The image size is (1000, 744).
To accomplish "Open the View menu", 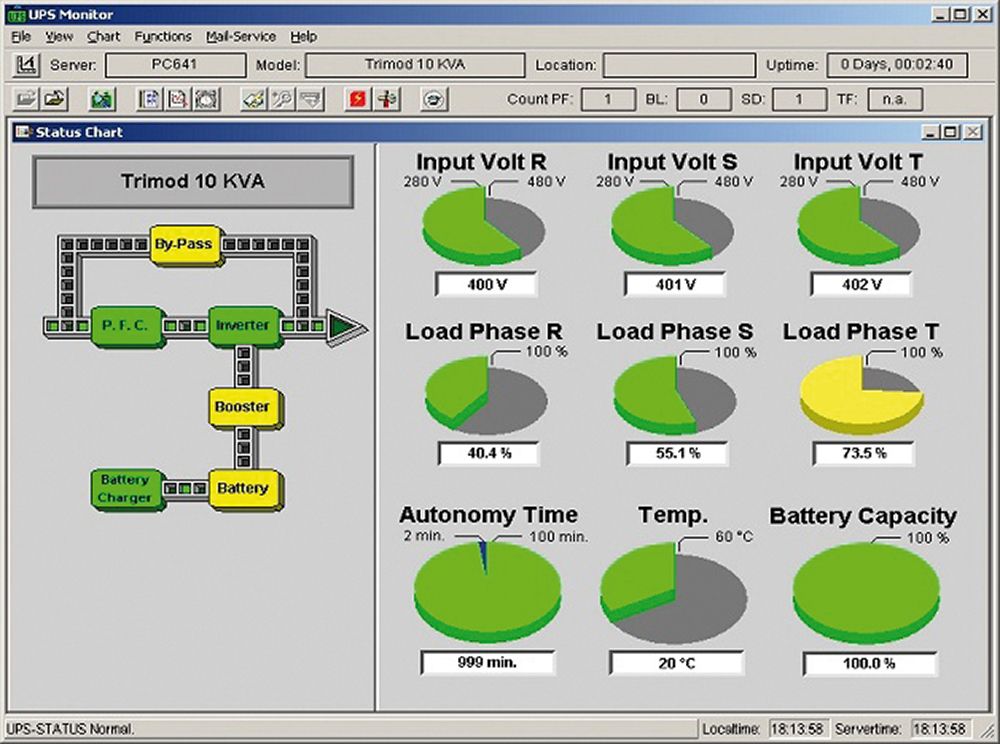I will (59, 36).
